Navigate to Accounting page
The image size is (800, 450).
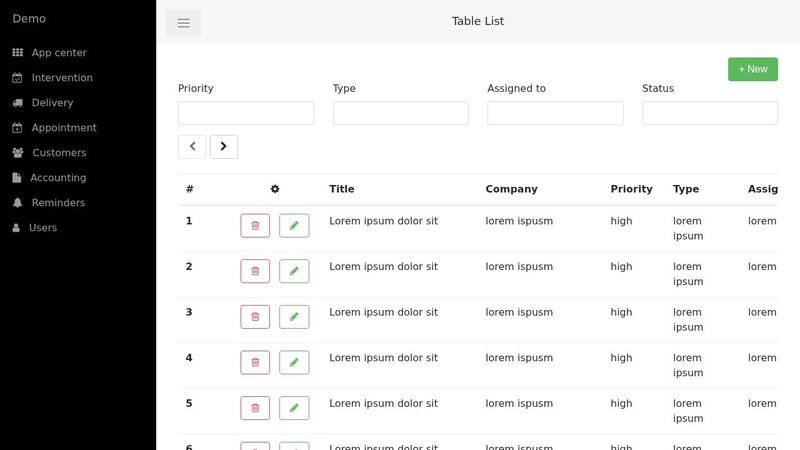pyautogui.click(x=58, y=178)
